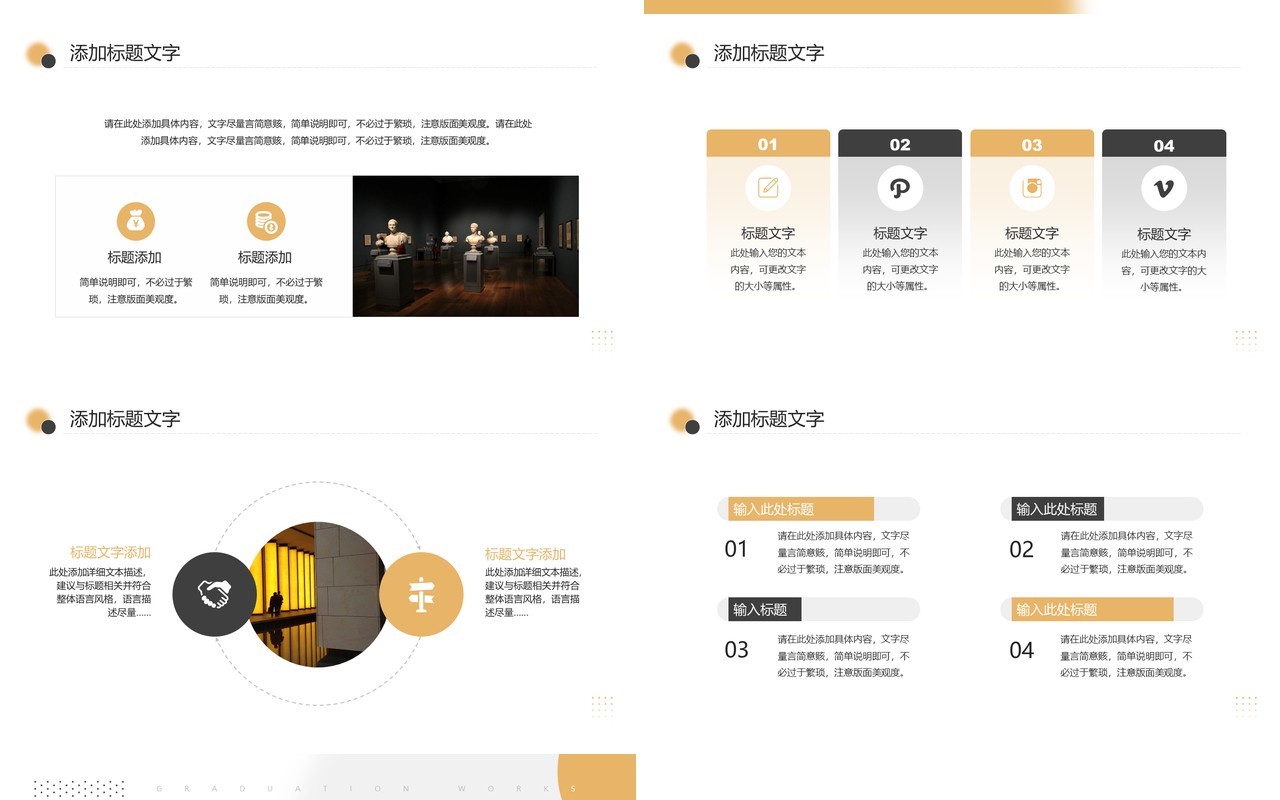Click the dark 02 card header
1280x800 pixels.
click(x=900, y=144)
